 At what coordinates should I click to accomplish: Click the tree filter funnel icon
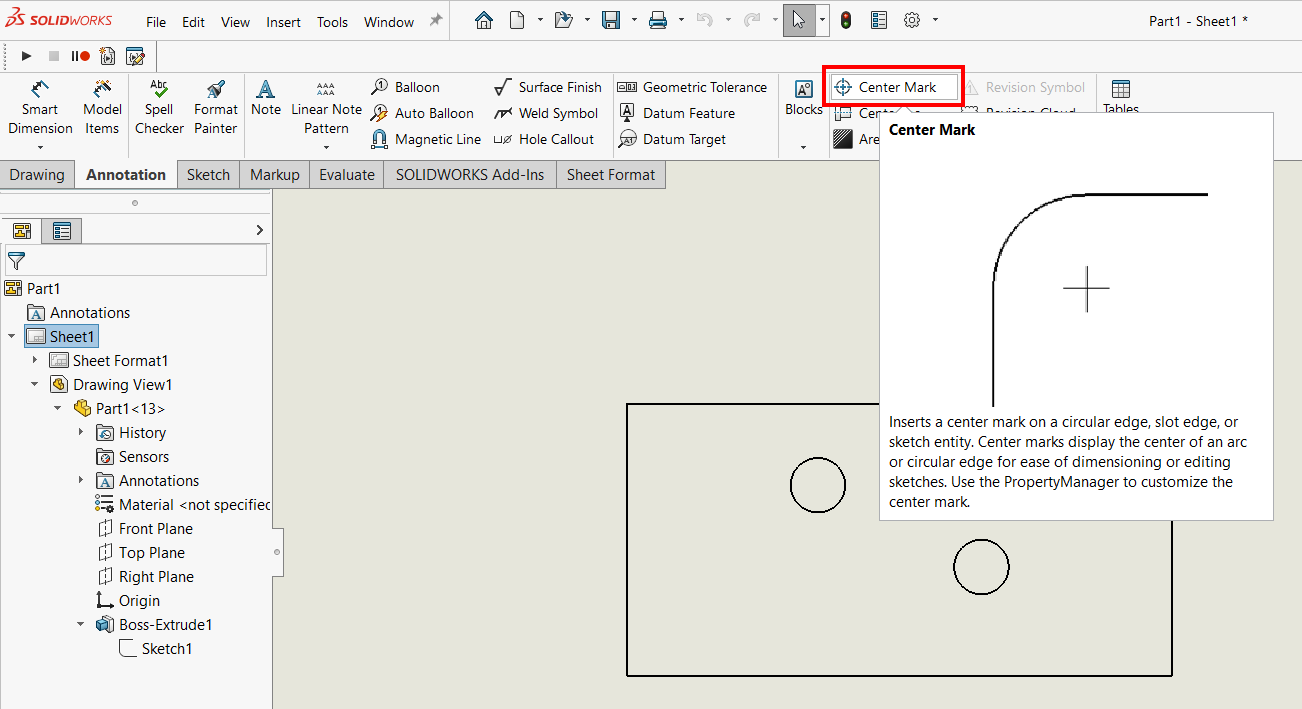(x=16, y=261)
